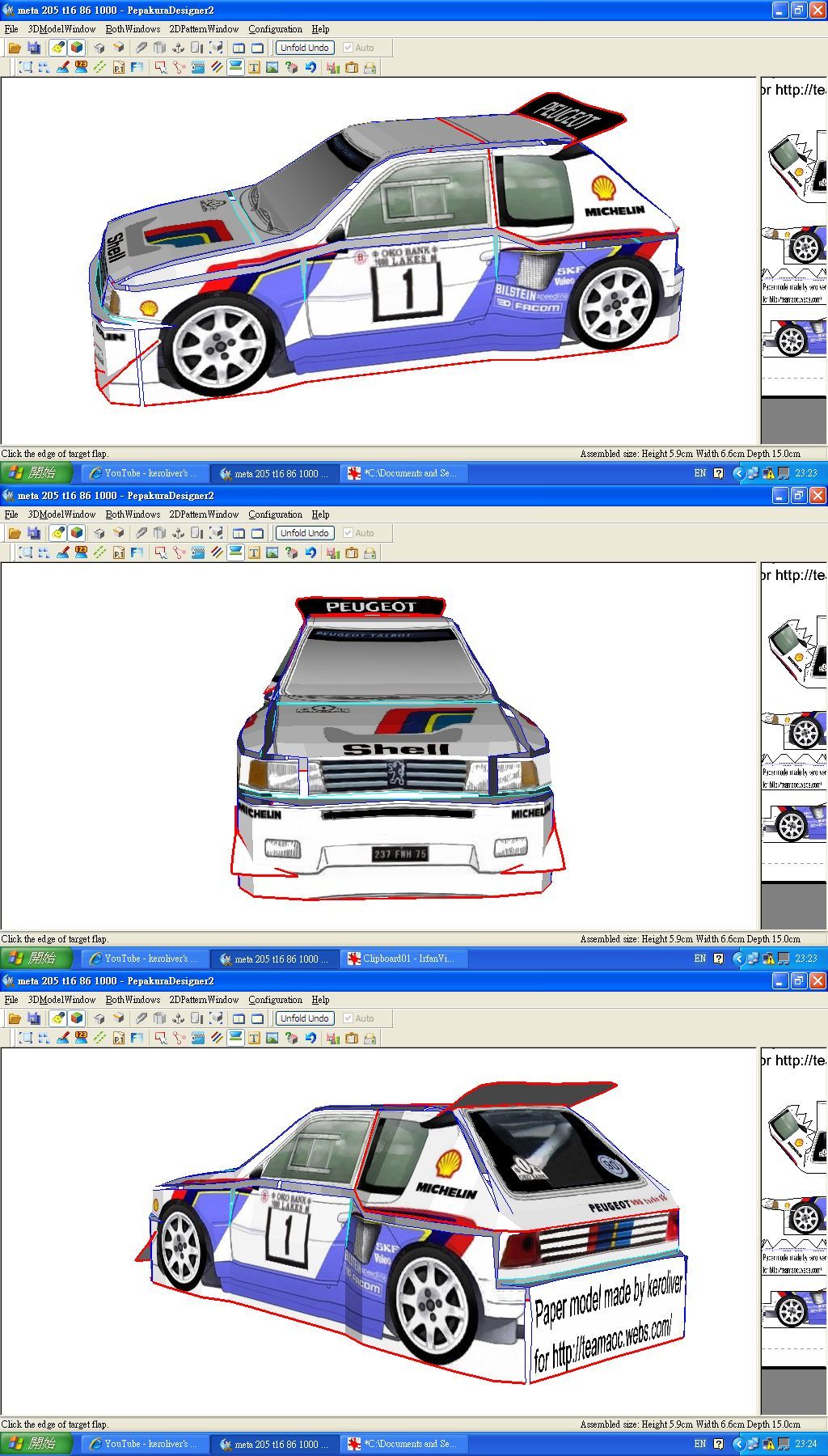Click Start button below the front-left car view window
The height and width of the screenshot is (1456, 828).
coord(36,473)
